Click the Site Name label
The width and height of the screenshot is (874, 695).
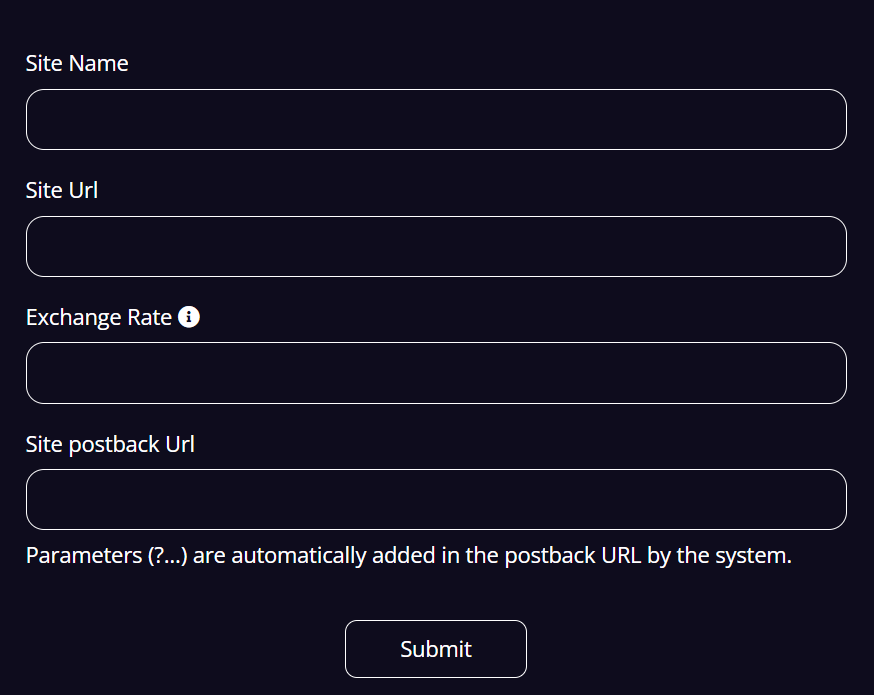[77, 63]
